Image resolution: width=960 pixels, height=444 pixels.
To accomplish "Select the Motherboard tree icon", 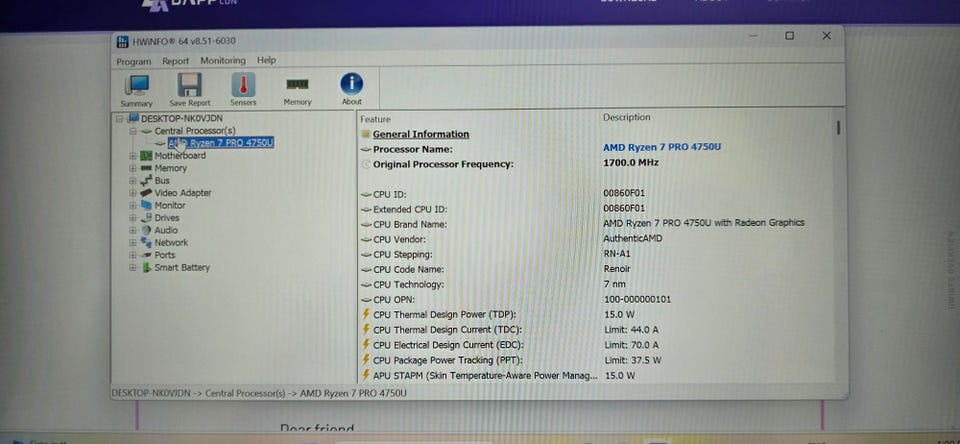I will (146, 156).
